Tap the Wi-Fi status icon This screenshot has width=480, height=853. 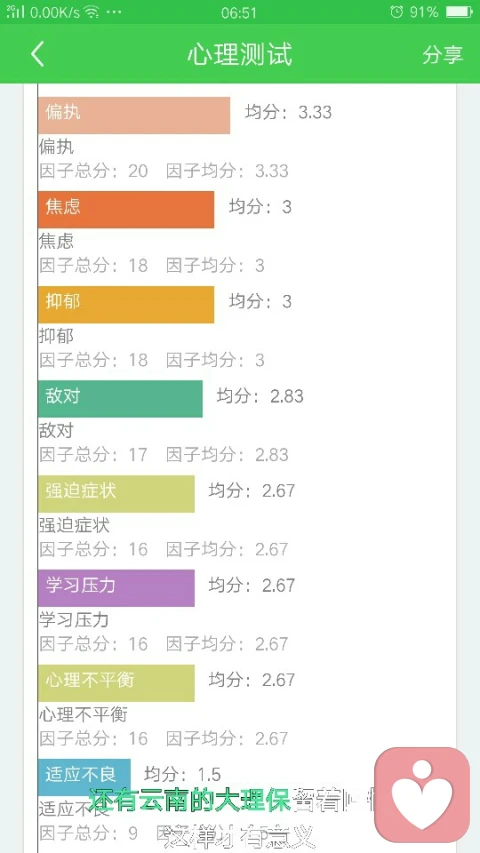(91, 12)
